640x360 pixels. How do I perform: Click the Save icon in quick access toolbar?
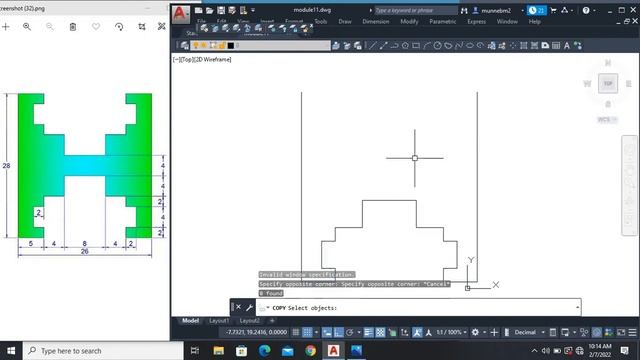[x=221, y=11]
